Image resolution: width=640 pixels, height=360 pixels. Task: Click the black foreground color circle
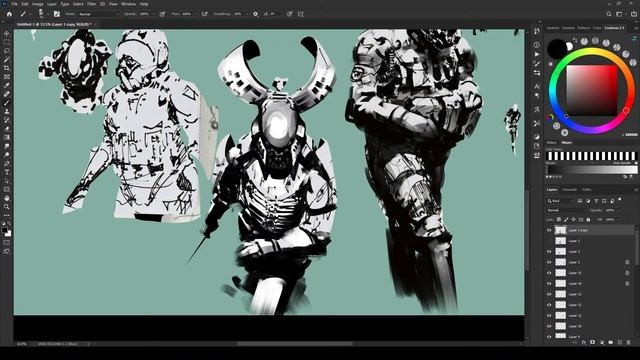click(557, 49)
